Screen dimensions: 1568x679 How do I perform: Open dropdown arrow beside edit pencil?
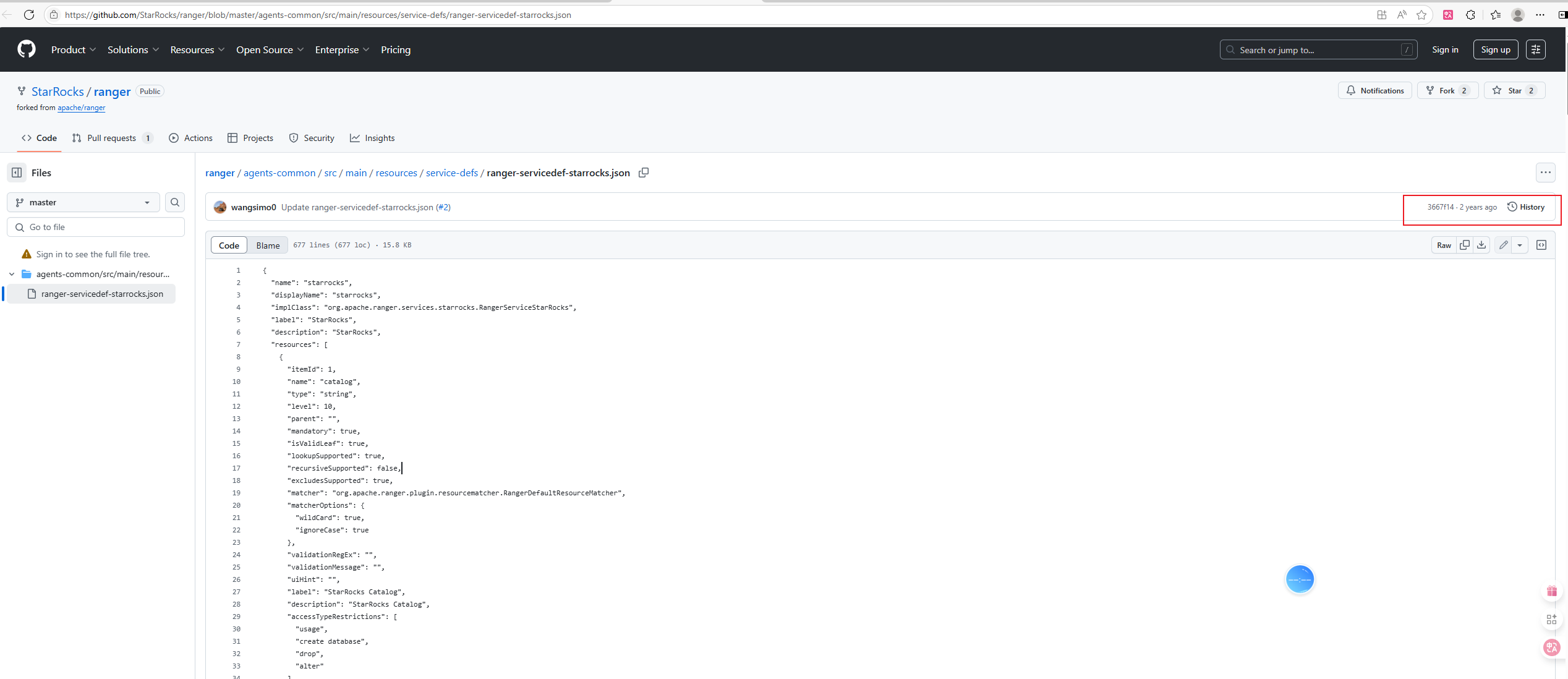(x=1520, y=245)
